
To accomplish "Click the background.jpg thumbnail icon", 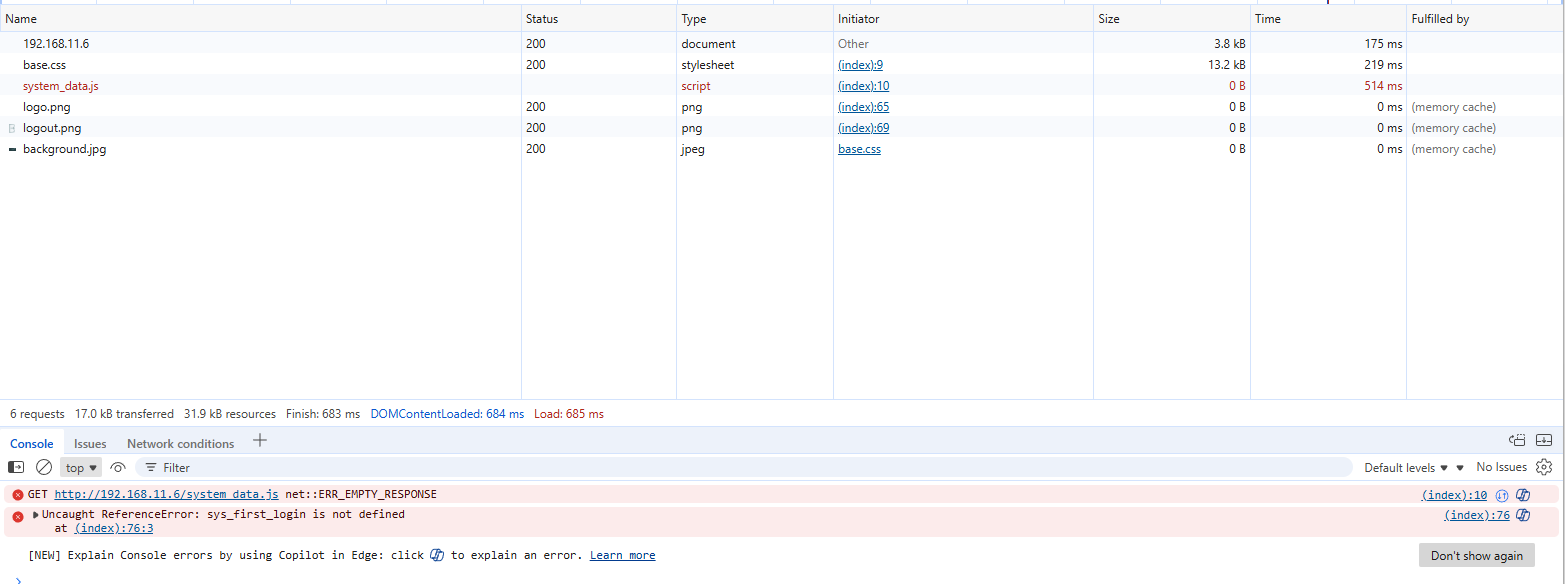I will [x=12, y=149].
